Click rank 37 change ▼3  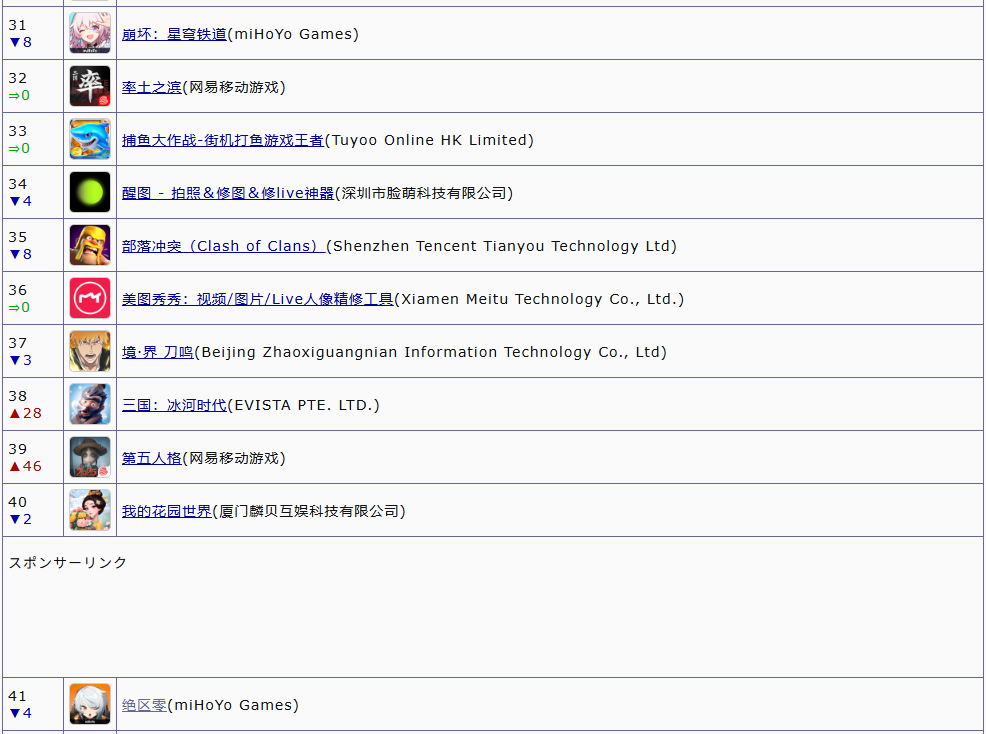click(20, 360)
